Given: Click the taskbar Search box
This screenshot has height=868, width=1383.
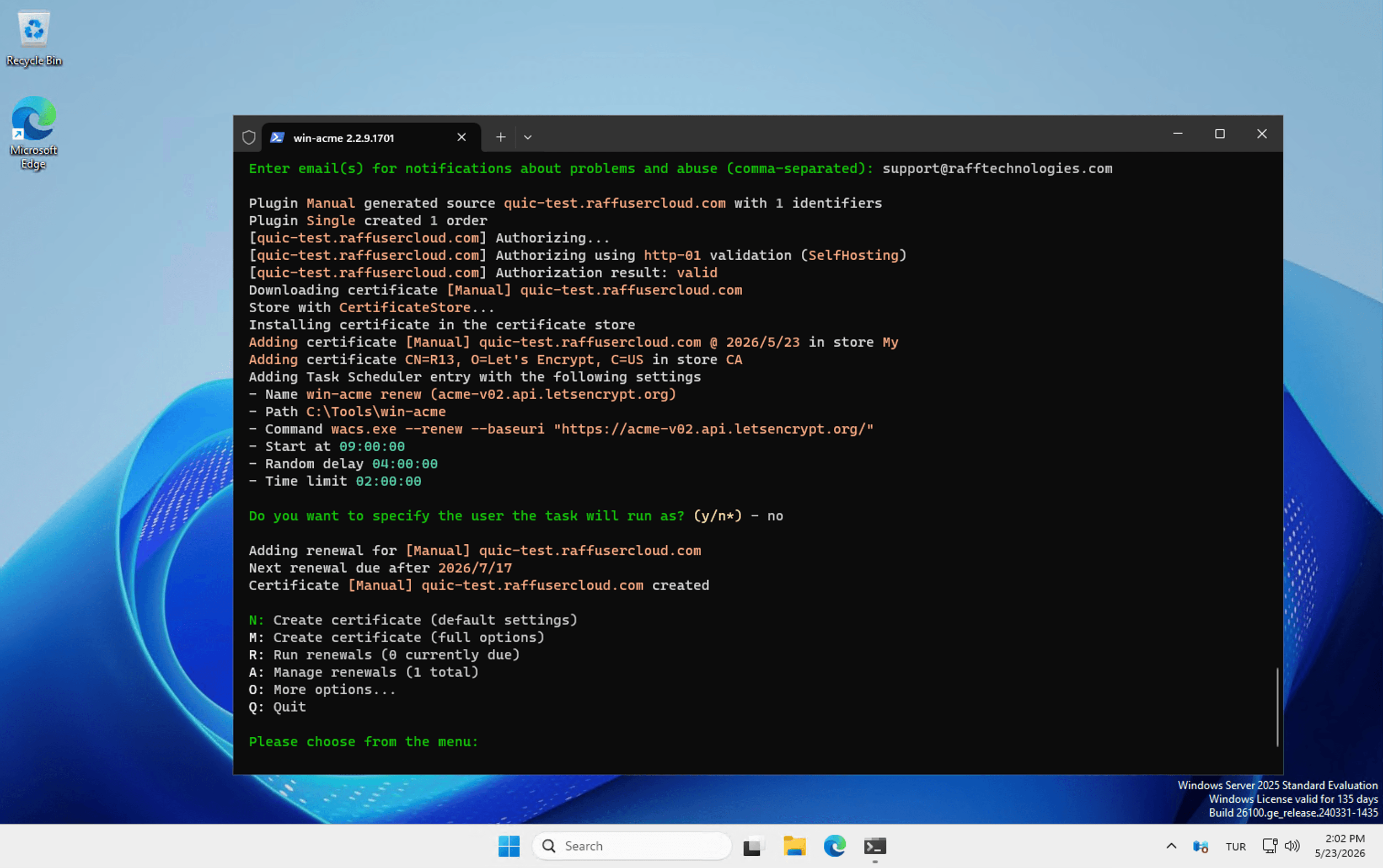Looking at the screenshot, I should point(632,846).
